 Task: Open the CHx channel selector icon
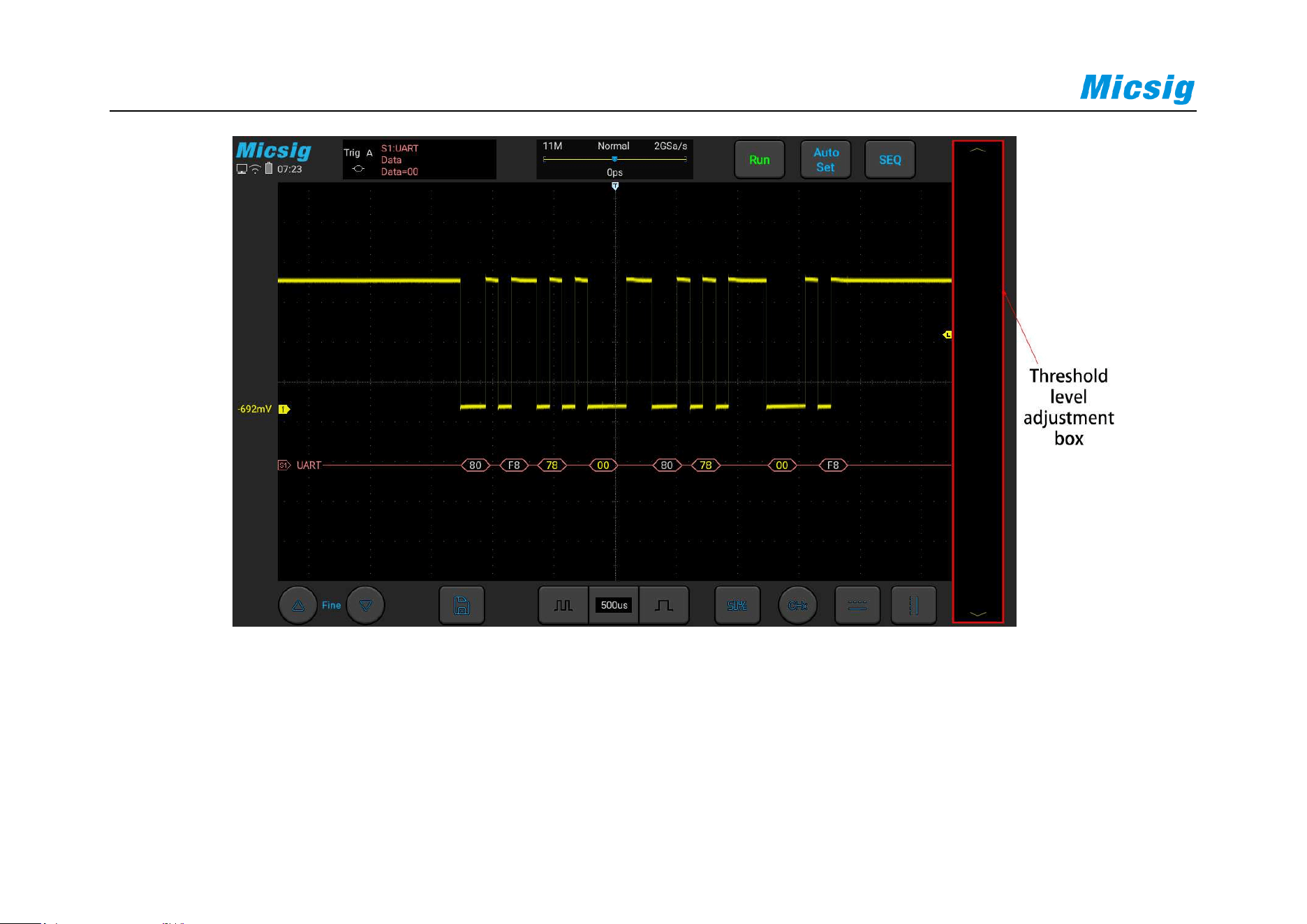[x=797, y=605]
